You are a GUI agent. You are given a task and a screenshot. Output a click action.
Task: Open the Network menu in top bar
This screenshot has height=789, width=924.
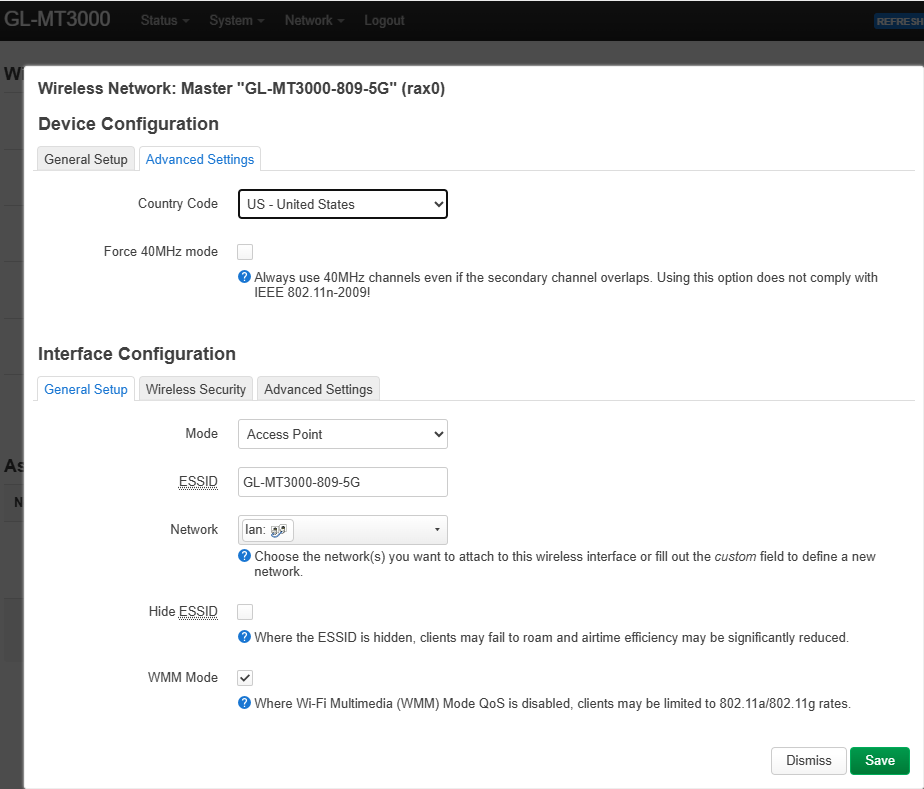point(314,20)
